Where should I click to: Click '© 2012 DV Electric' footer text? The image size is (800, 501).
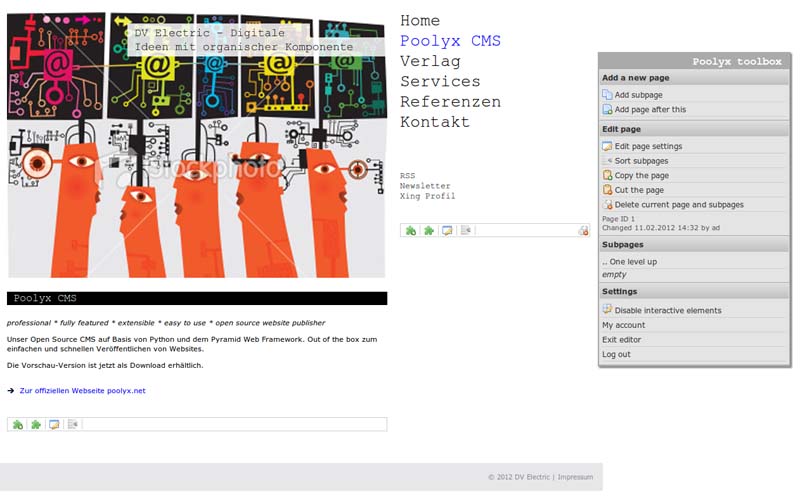pos(519,477)
